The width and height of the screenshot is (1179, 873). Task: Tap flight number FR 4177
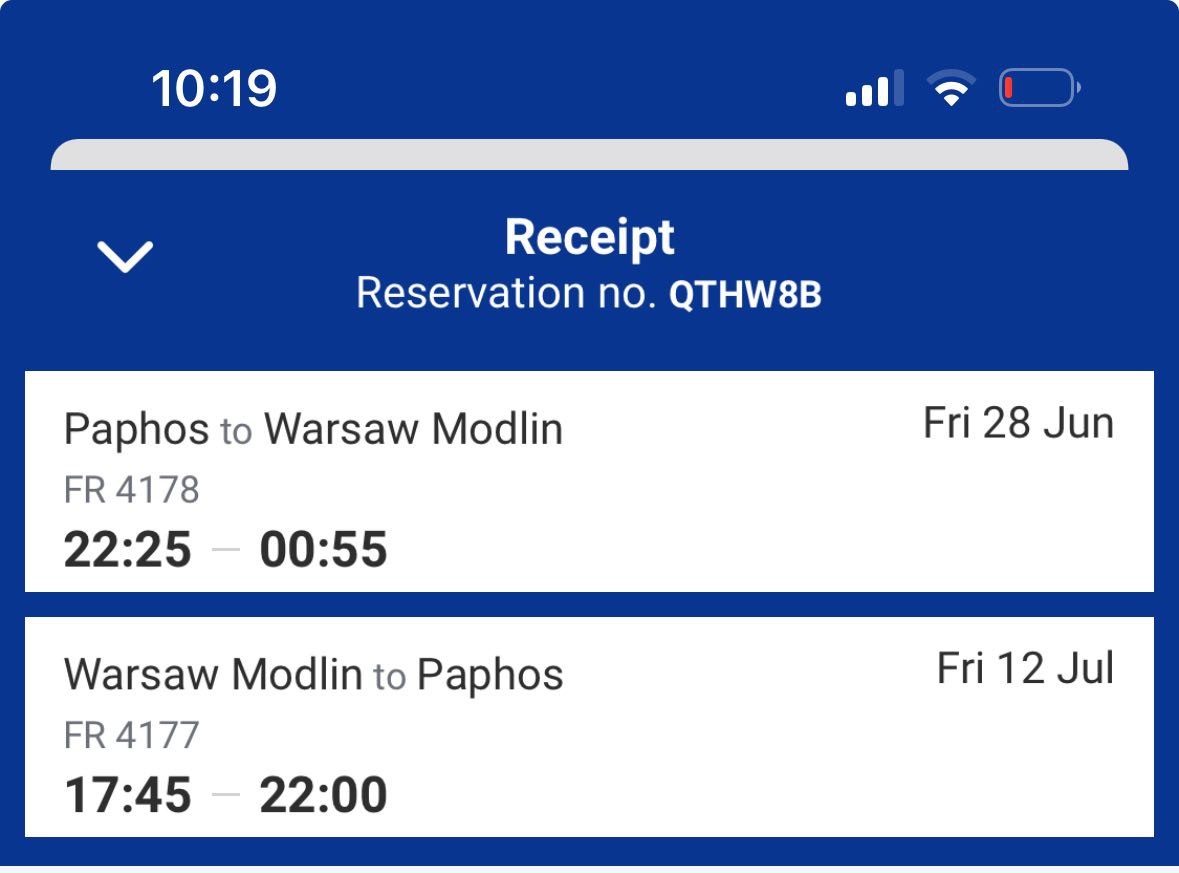[x=132, y=735]
